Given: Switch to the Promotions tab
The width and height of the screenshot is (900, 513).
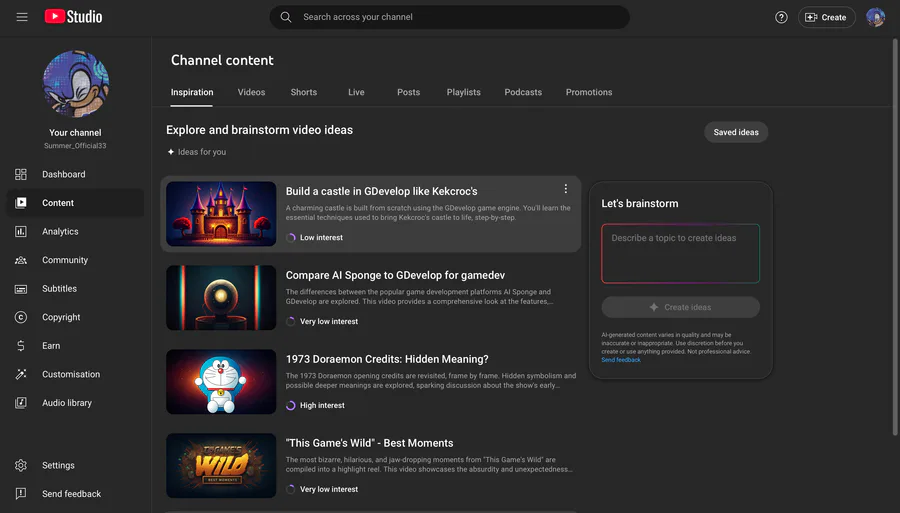Looking at the screenshot, I should pos(589,92).
